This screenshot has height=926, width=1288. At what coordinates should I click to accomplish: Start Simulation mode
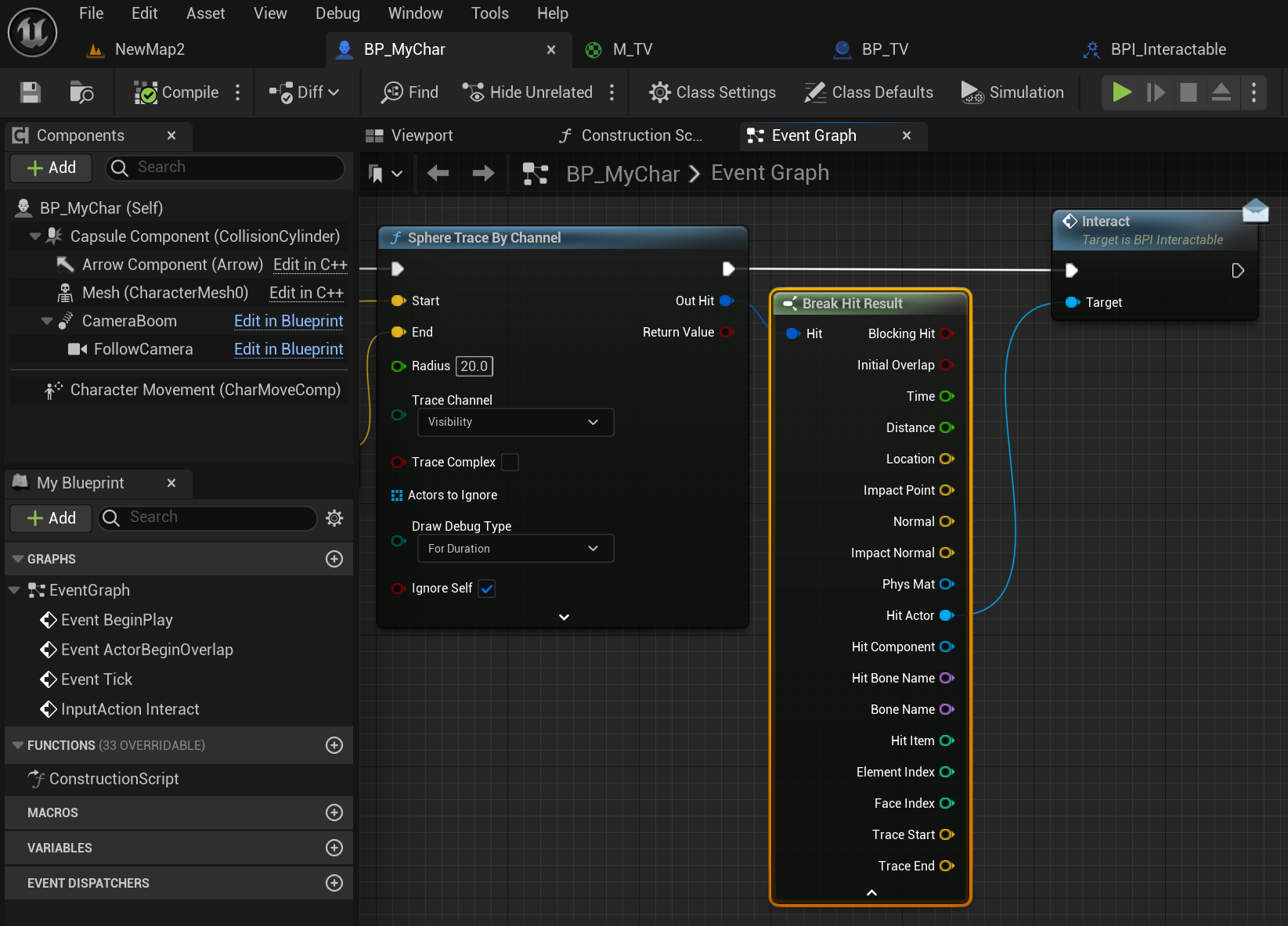(x=1012, y=92)
